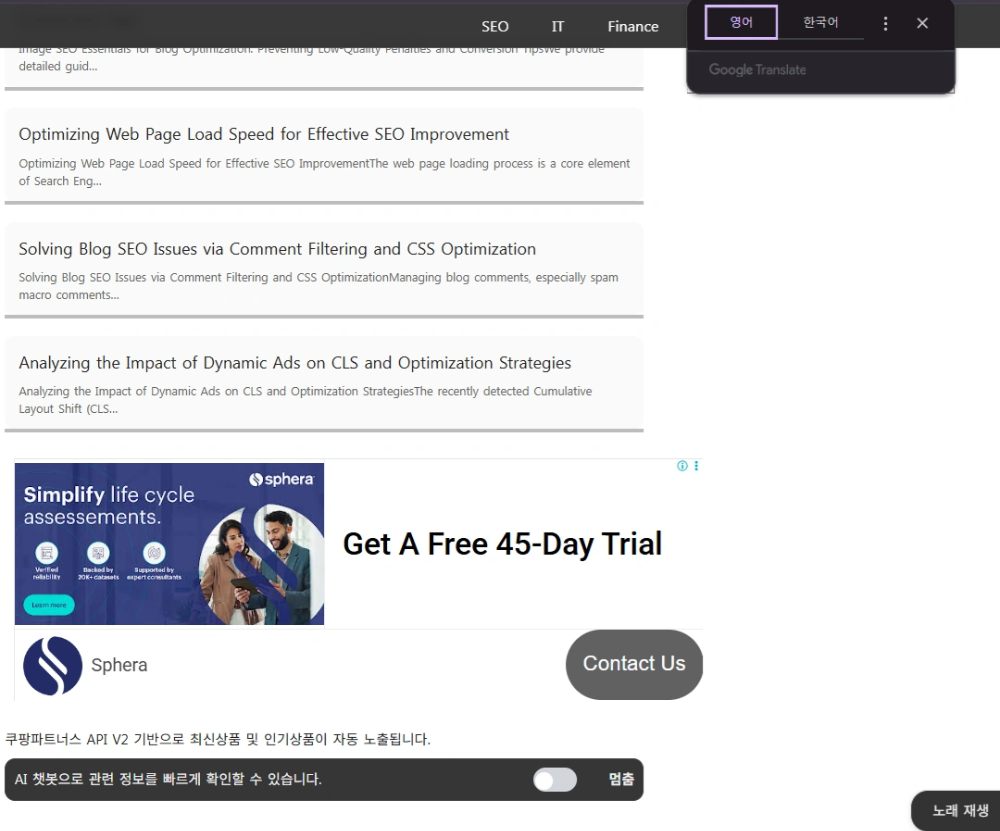Viewport: 1000px width, 831px height.
Task: Click the Contact Us button
Action: 634,664
